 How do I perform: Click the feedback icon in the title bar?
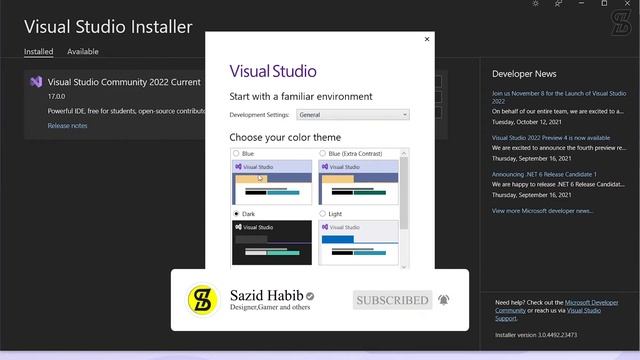(x=558, y=4)
